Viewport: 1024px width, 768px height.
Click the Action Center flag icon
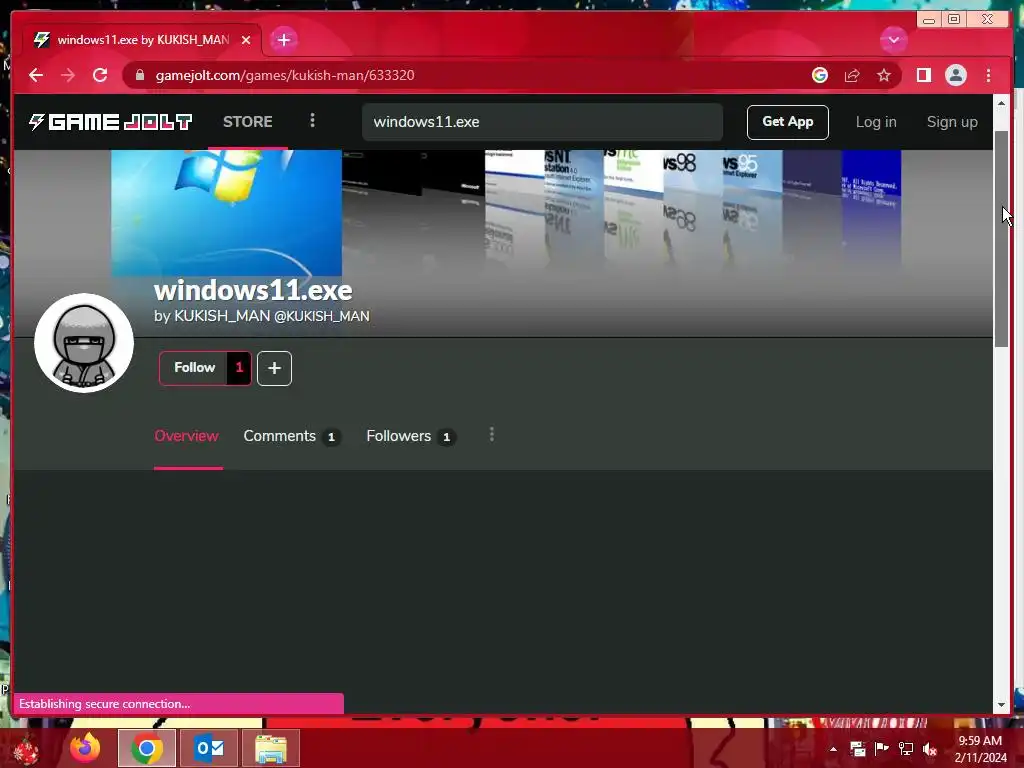coord(882,749)
